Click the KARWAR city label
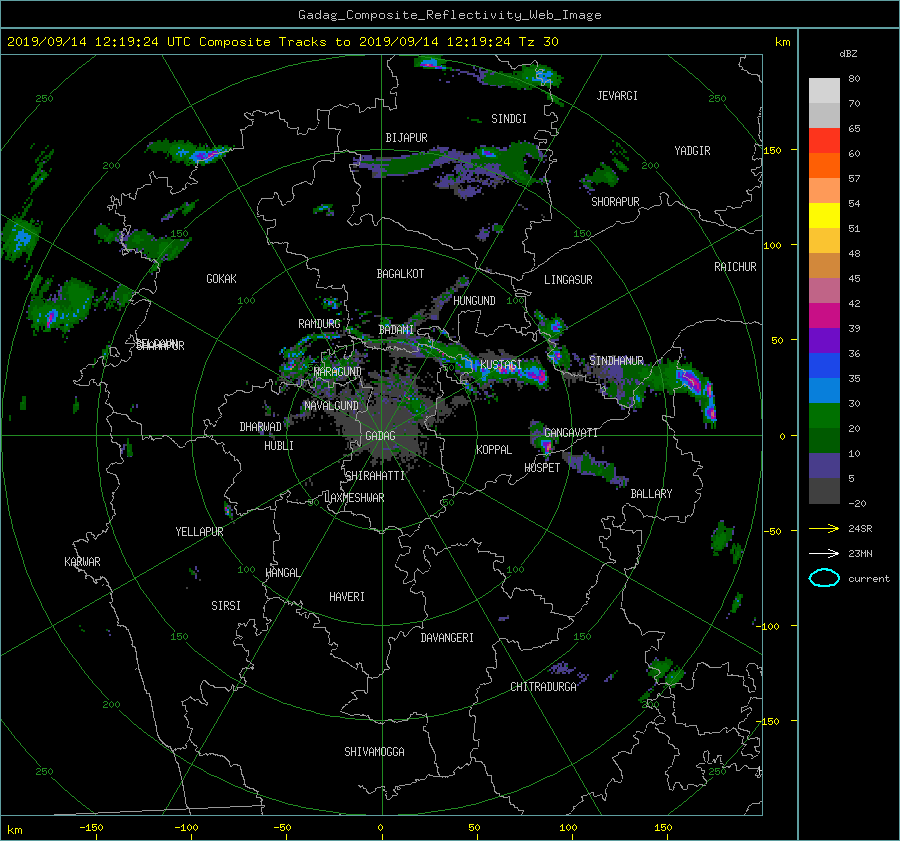 pyautogui.click(x=82, y=562)
